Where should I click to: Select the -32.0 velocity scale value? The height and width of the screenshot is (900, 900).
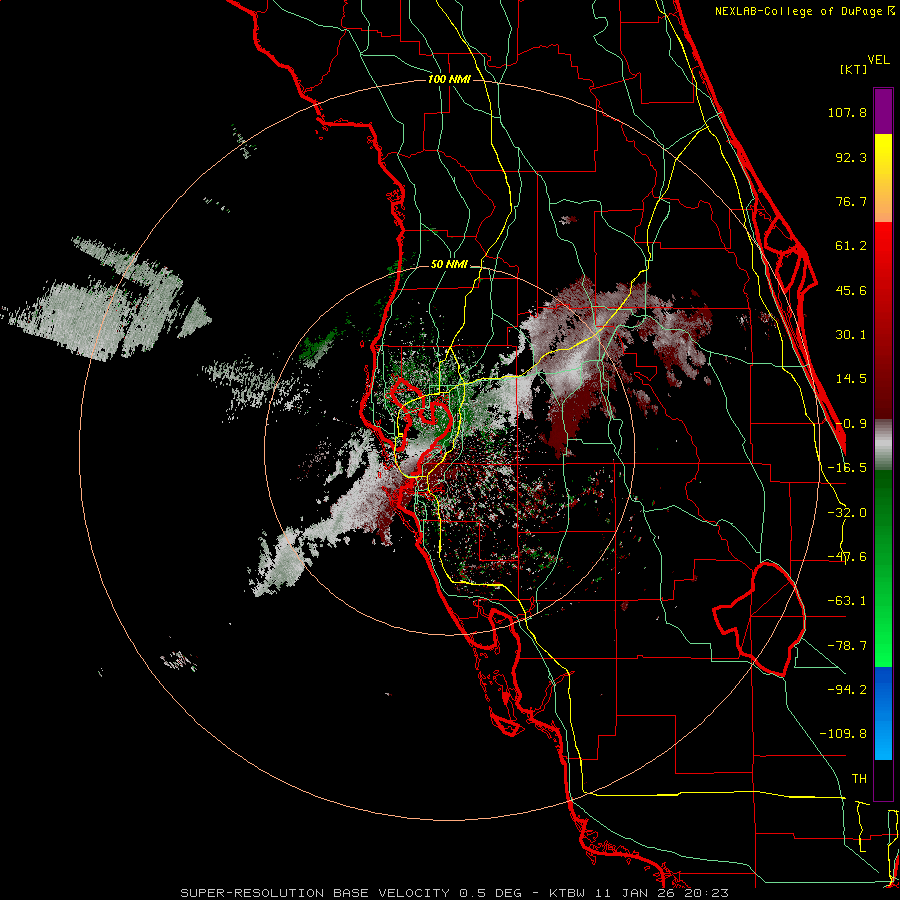[847, 513]
